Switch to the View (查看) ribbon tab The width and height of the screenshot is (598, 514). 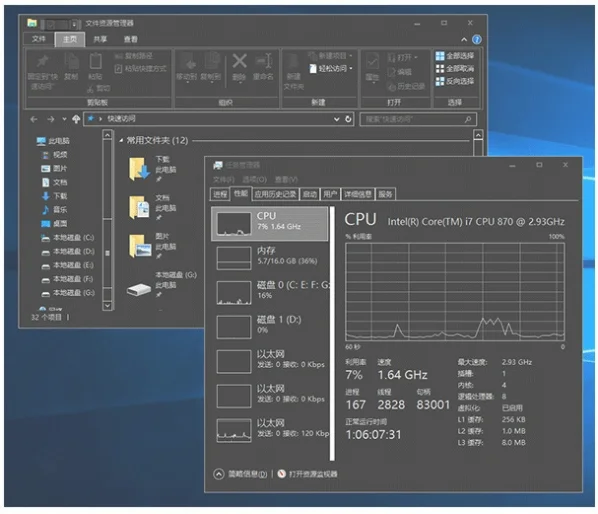click(x=130, y=39)
